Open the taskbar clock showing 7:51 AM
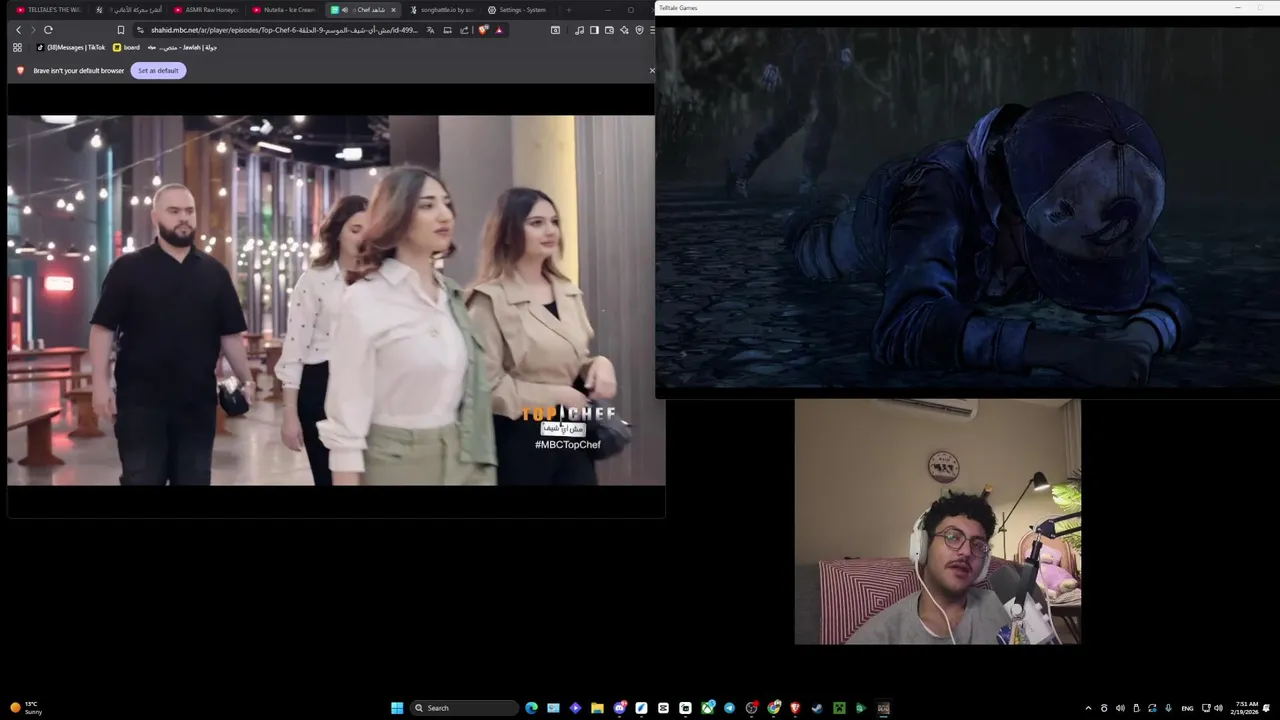The image size is (1280, 720). coord(1246,708)
